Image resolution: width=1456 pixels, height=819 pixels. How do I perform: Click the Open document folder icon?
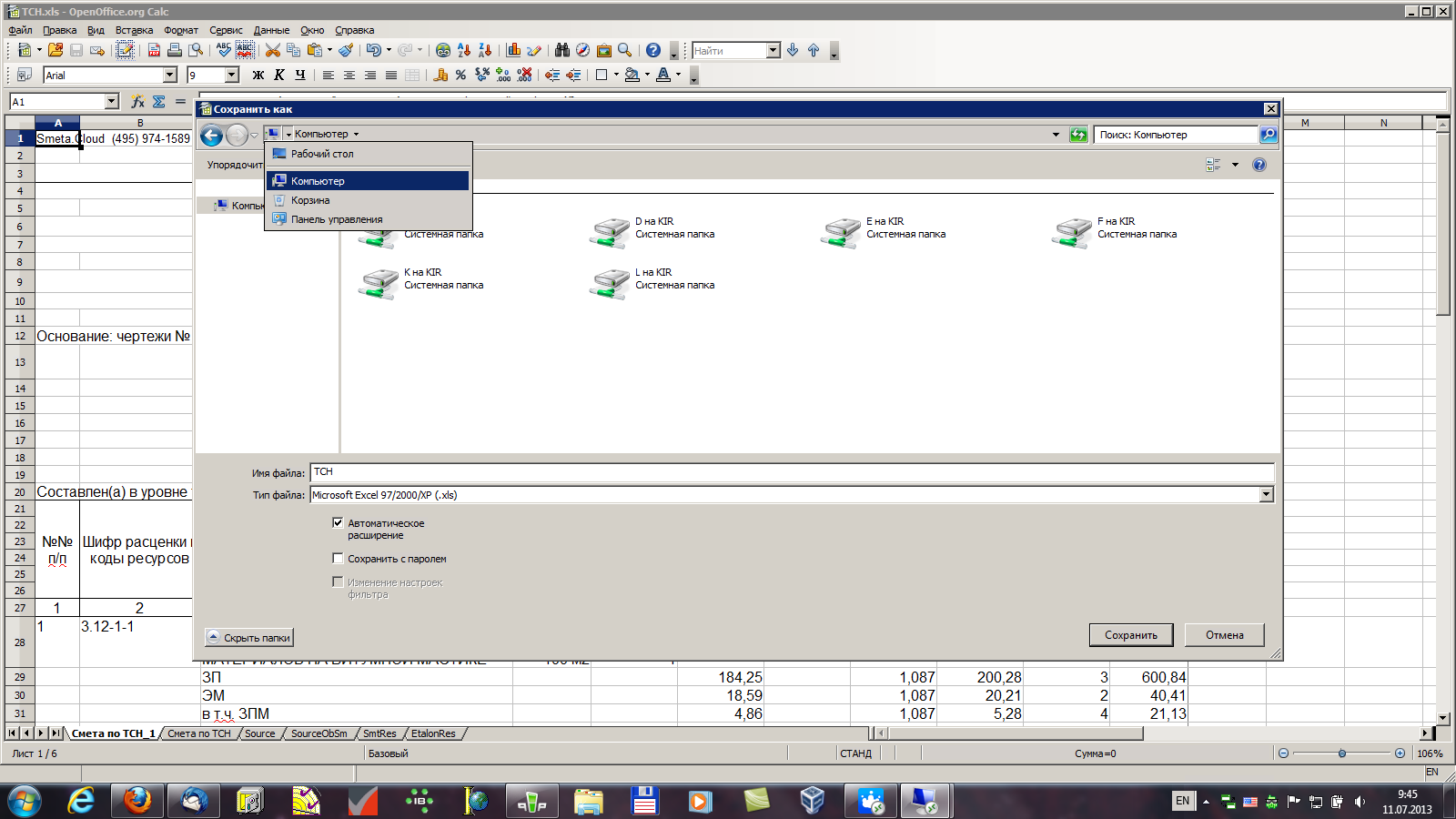56,50
